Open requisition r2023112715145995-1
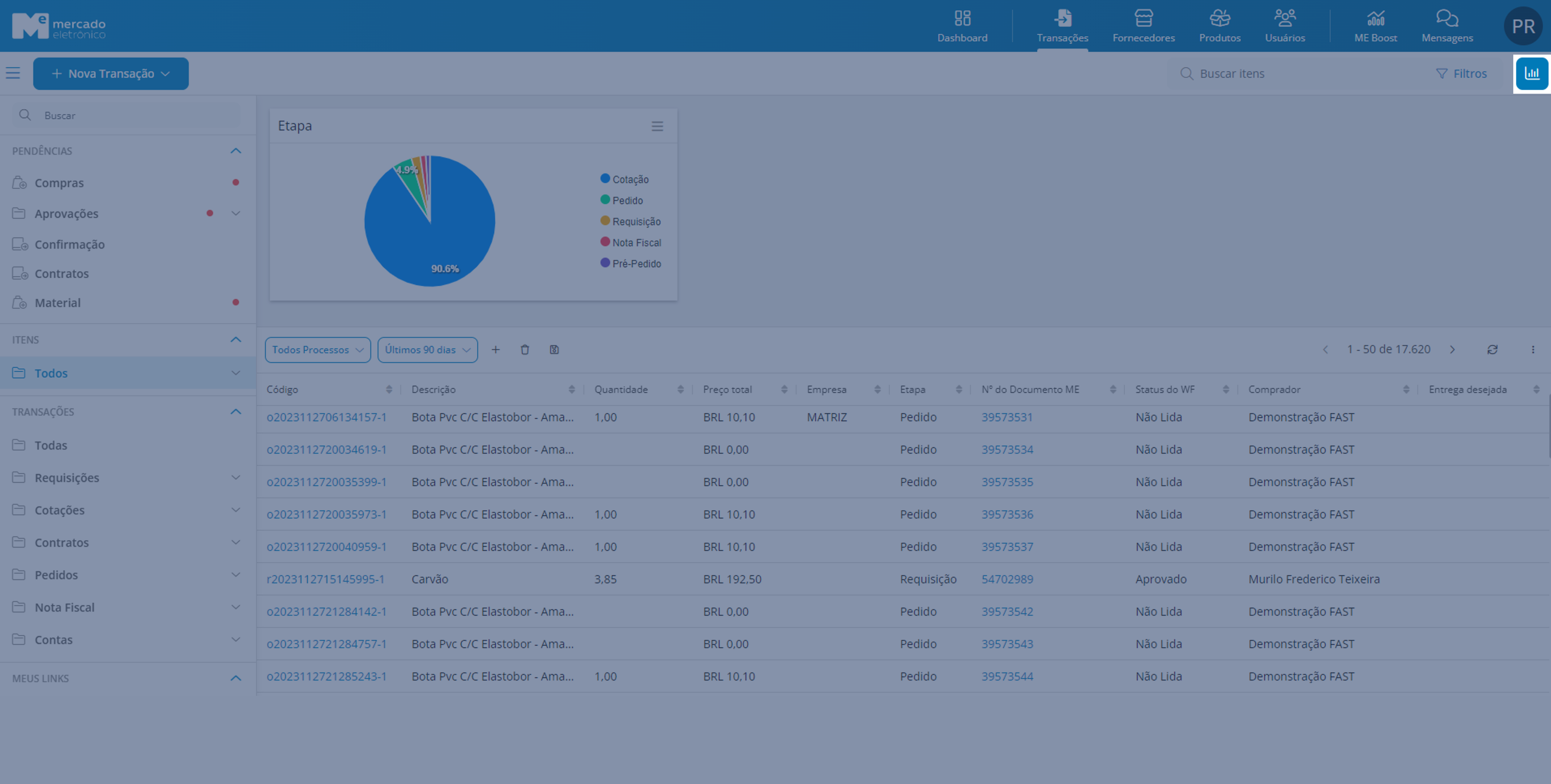 pos(325,579)
